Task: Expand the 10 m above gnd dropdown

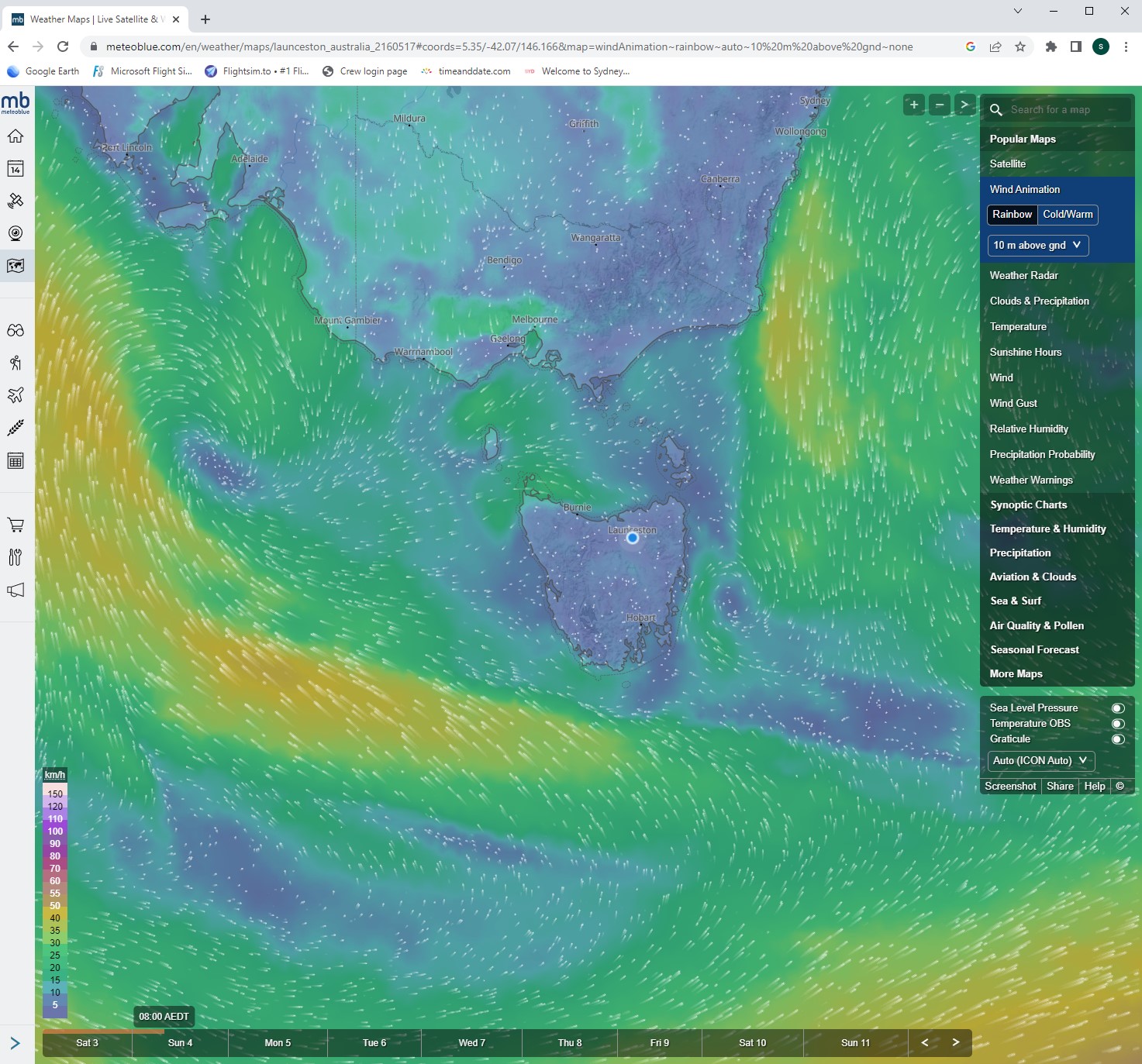Action: pyautogui.click(x=1037, y=245)
